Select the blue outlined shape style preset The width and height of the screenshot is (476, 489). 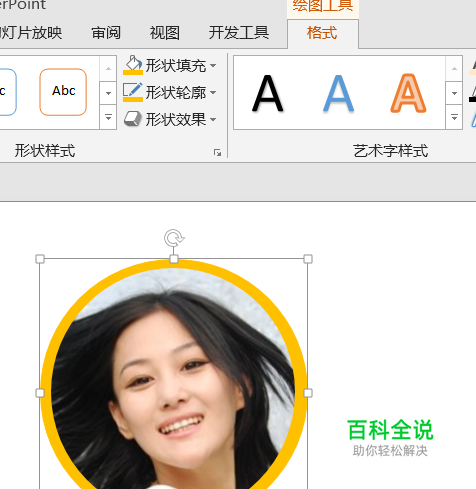pos(7,92)
